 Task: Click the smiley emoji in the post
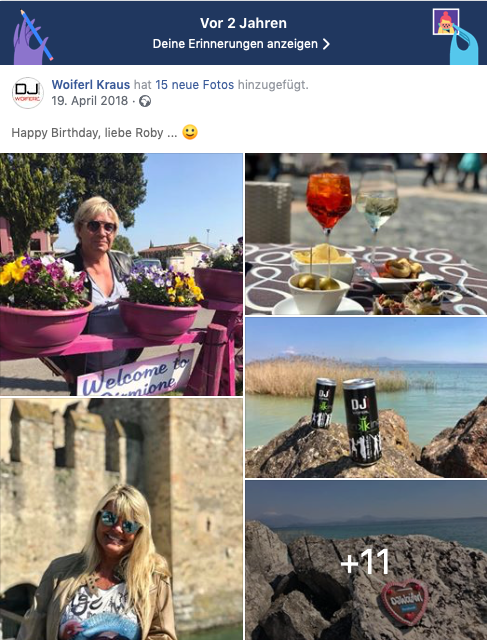(190, 132)
